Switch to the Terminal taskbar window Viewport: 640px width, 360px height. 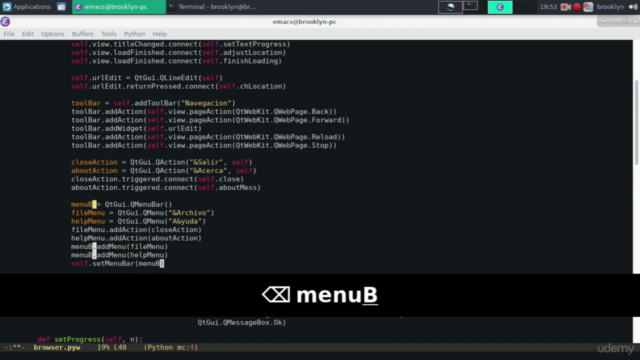pos(213,7)
